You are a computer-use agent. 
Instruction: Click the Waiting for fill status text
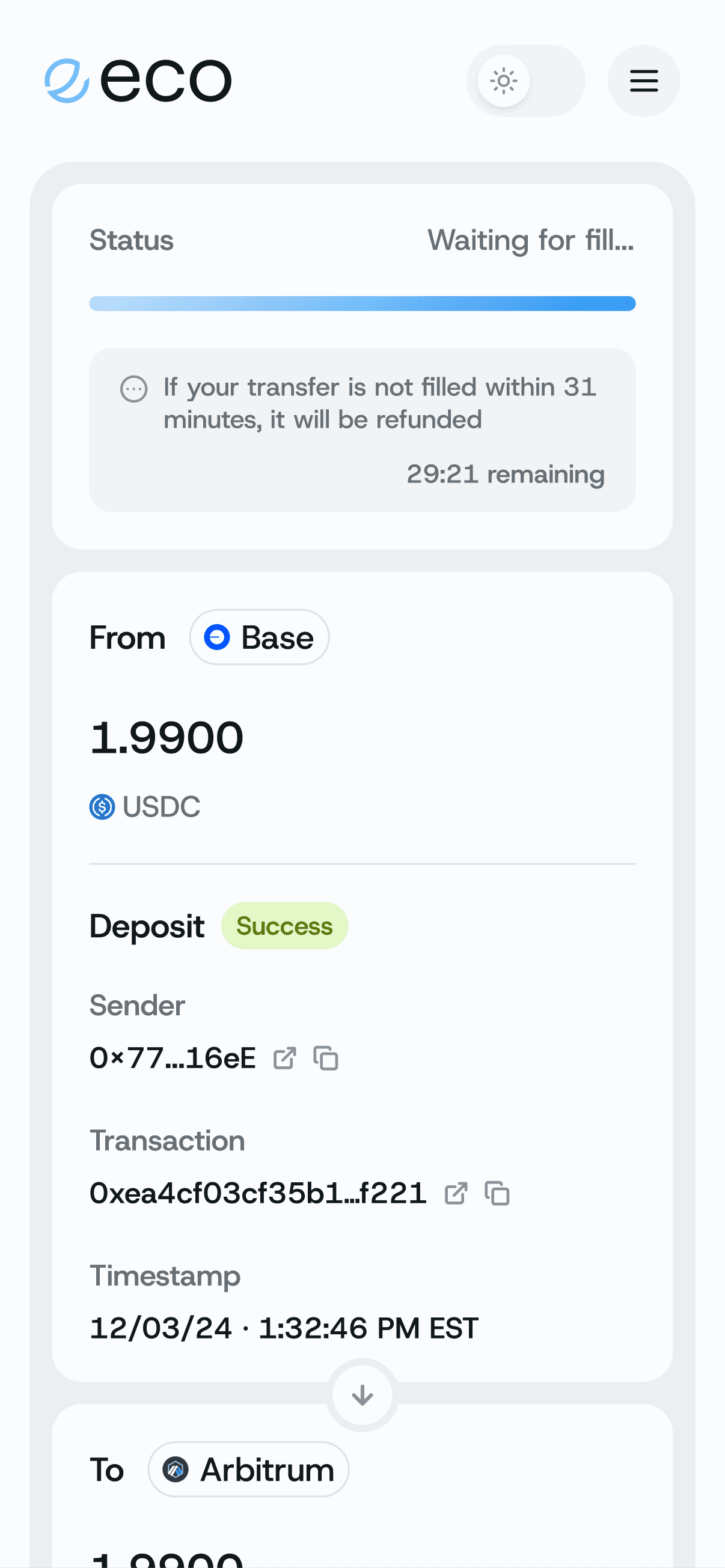coord(530,240)
